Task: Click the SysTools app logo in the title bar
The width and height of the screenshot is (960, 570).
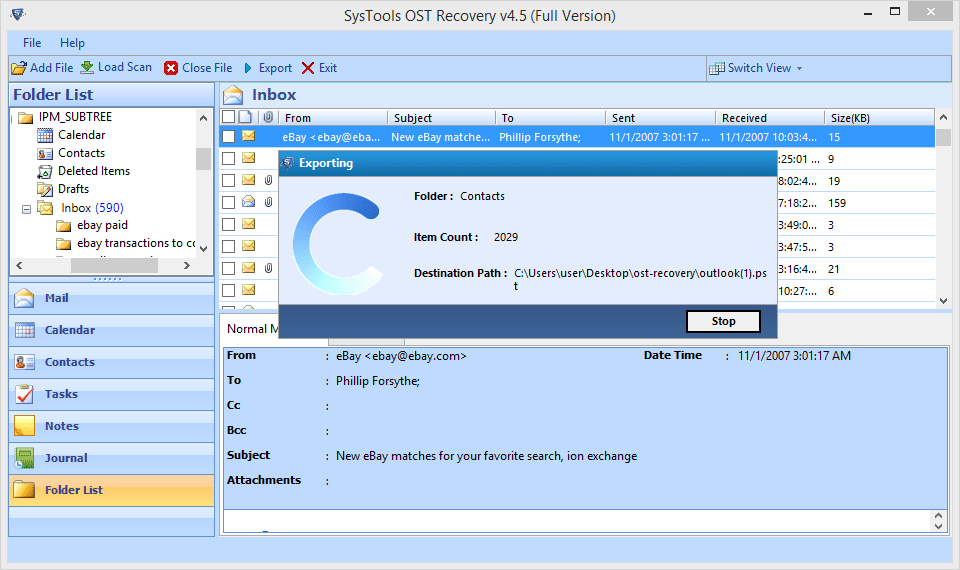Action: click(17, 13)
